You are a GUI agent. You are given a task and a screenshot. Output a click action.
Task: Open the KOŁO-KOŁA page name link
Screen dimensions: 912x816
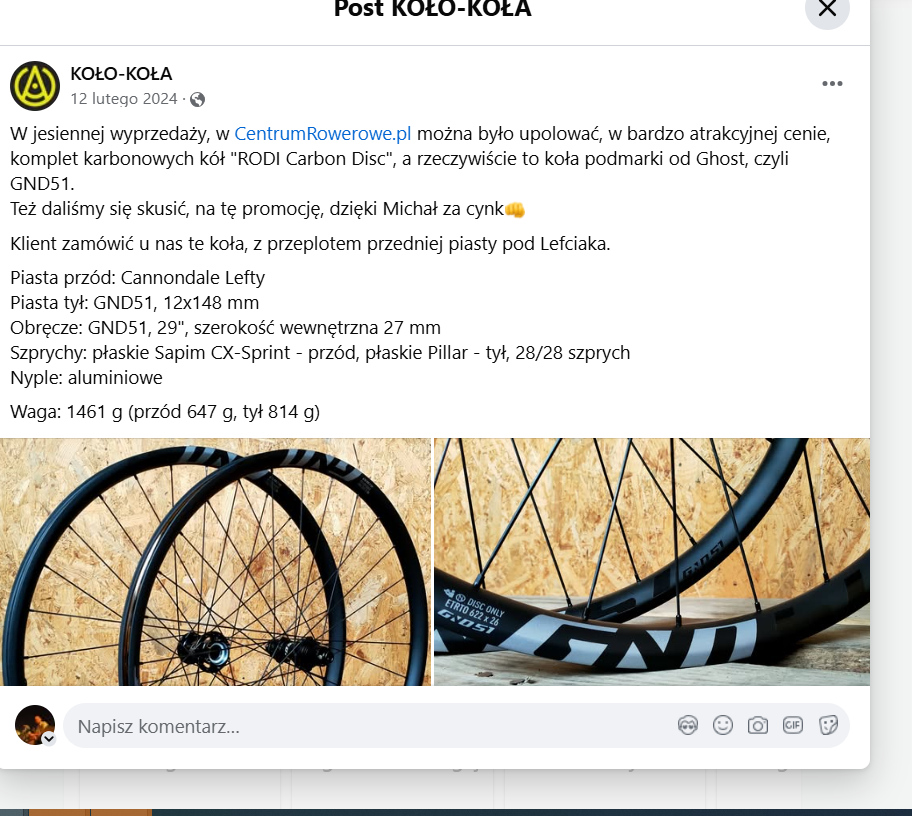(x=121, y=74)
